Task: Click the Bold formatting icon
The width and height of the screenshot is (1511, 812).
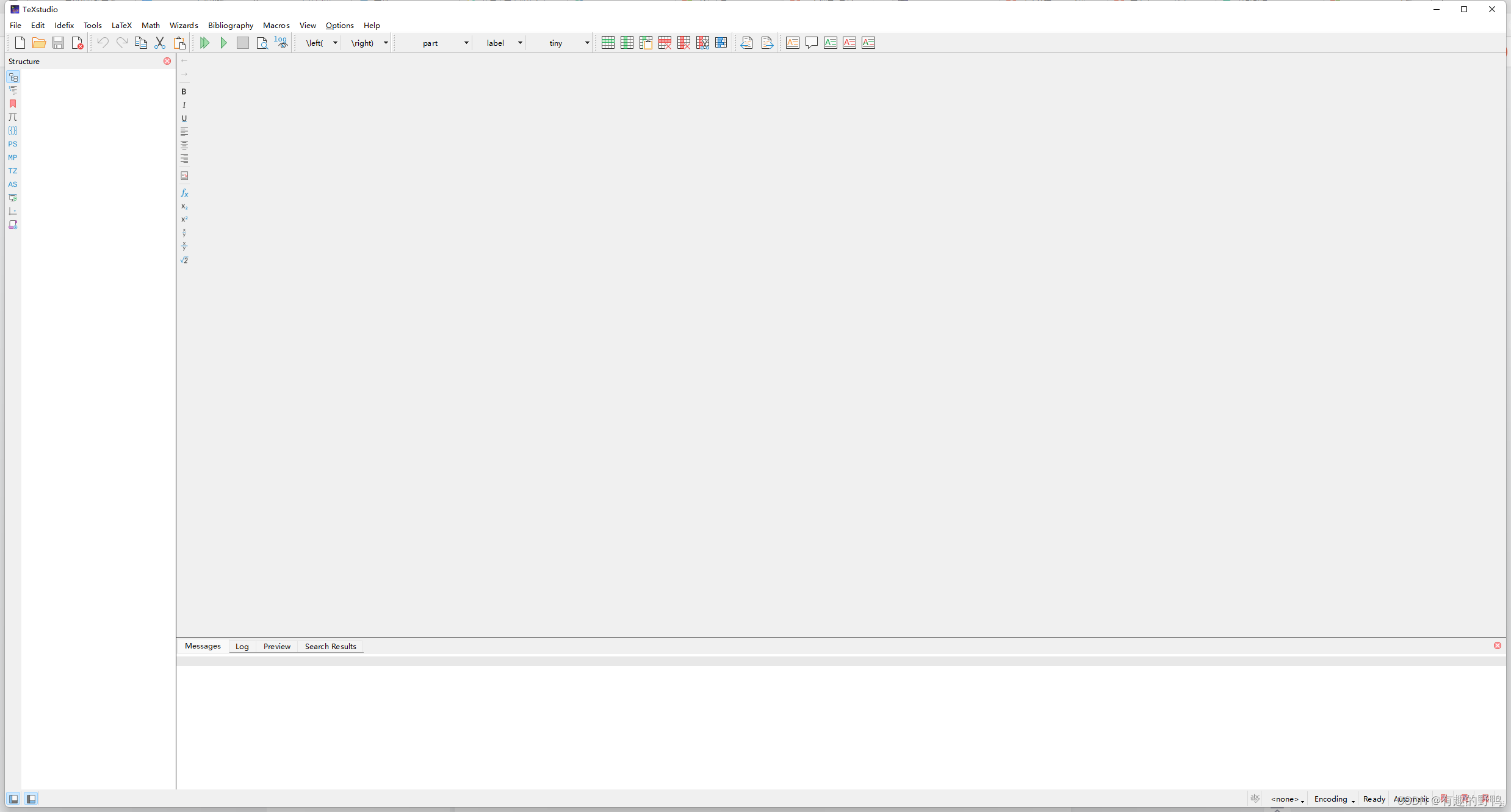Action: point(184,91)
